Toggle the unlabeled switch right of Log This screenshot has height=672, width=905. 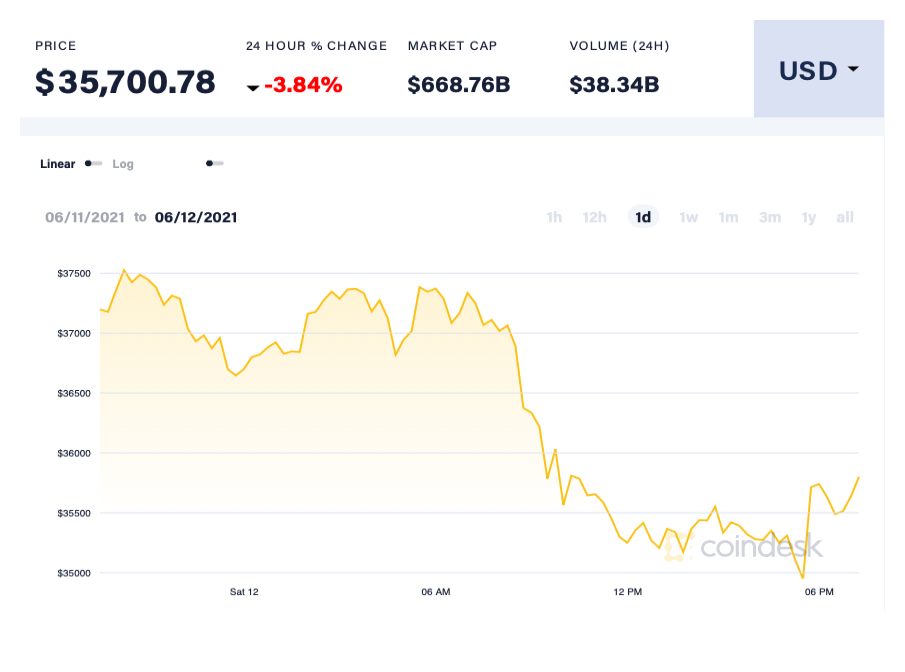(214, 163)
